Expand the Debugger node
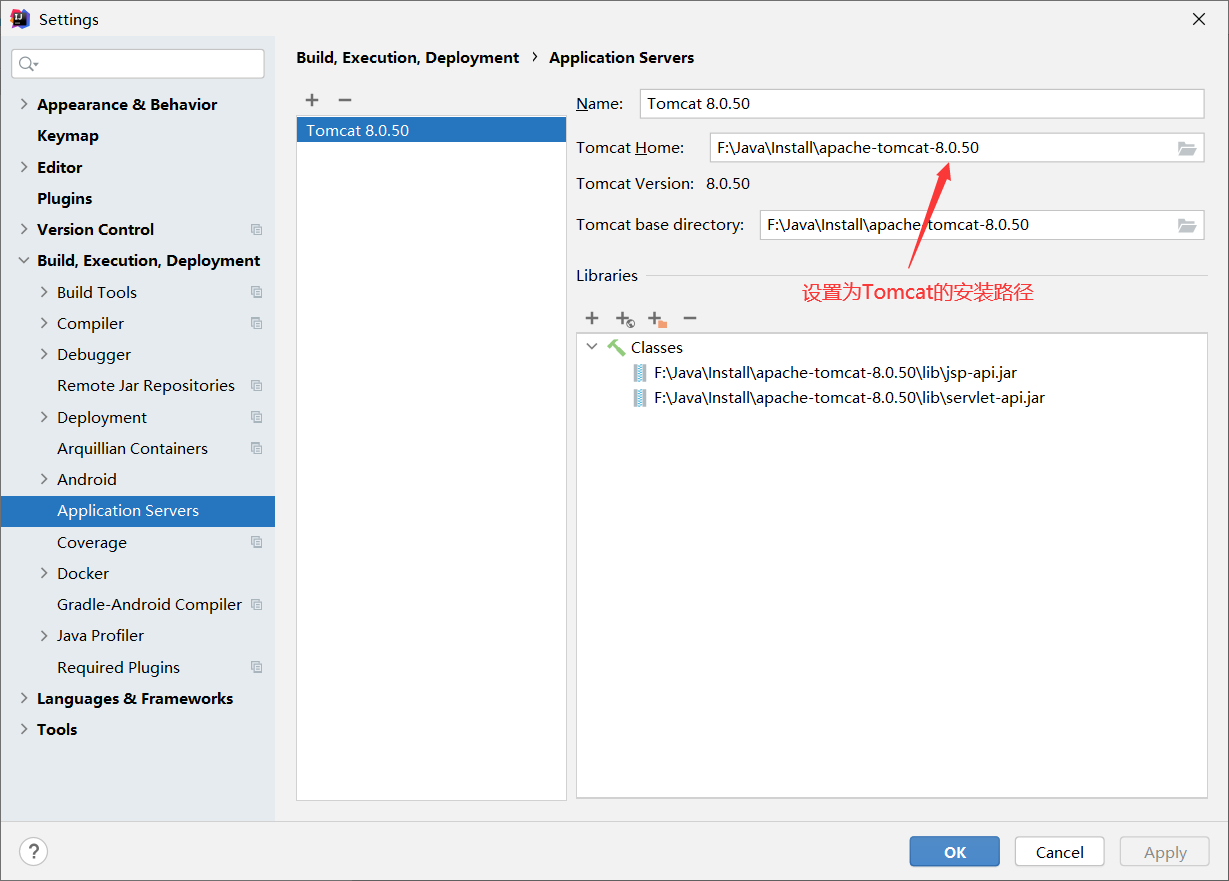The image size is (1229, 881). point(44,354)
